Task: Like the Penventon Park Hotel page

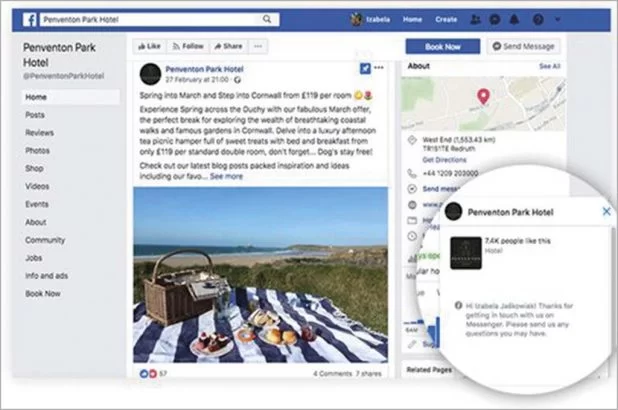Action: (149, 46)
